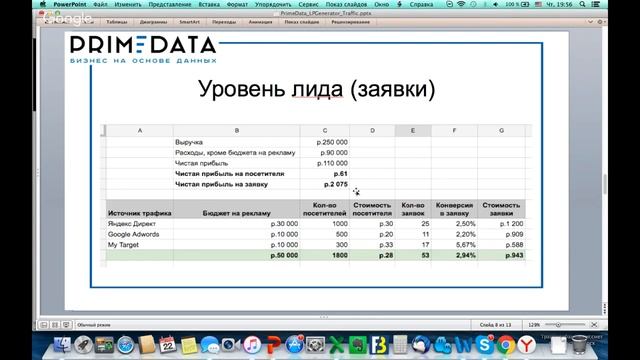Image resolution: width=640 pixels, height=360 pixels.
Task: Open the FB app Dock icon
Action: click(379, 345)
